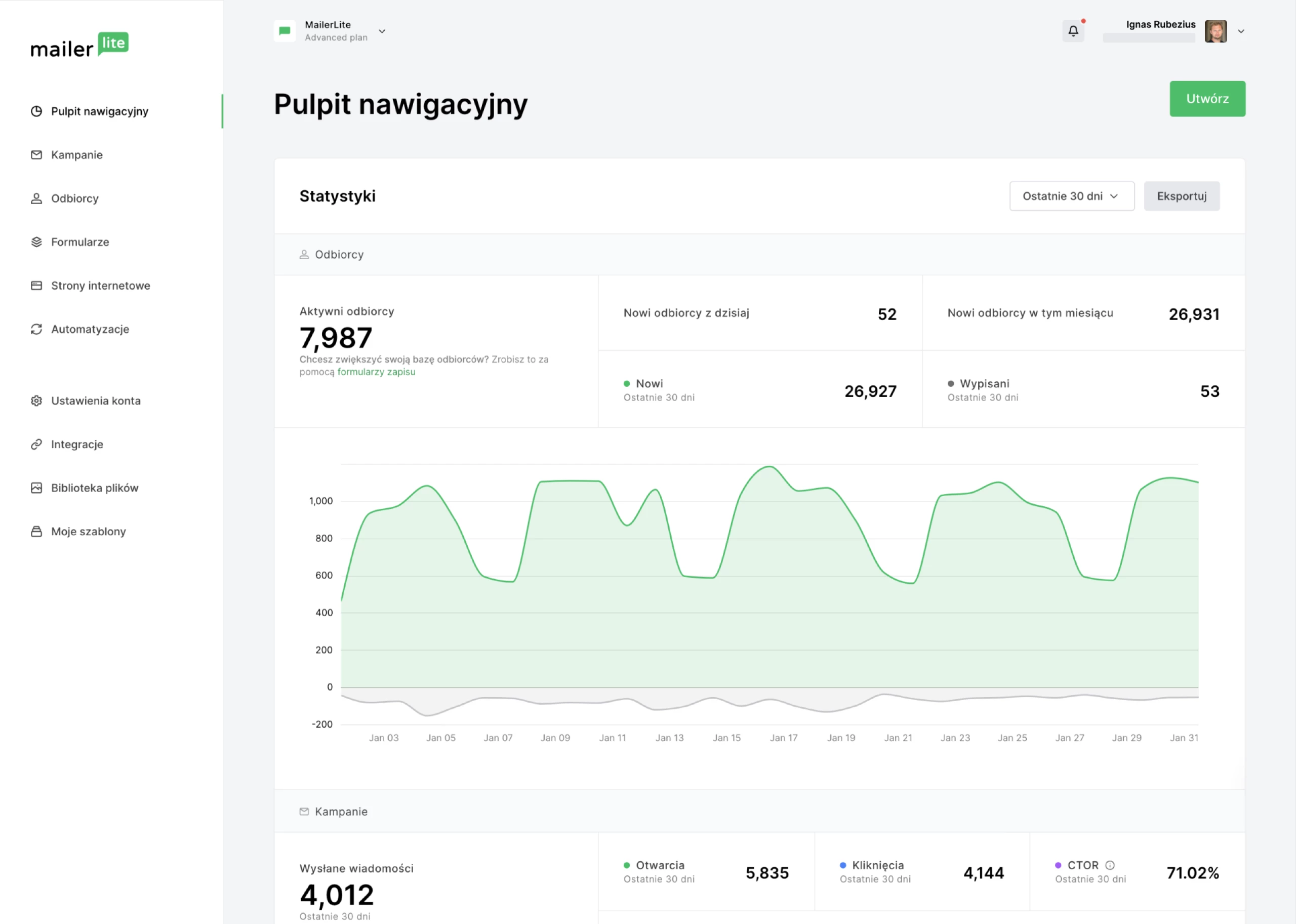The image size is (1296, 924).
Task: Go to Strony internetowe menu item
Action: tap(100, 286)
